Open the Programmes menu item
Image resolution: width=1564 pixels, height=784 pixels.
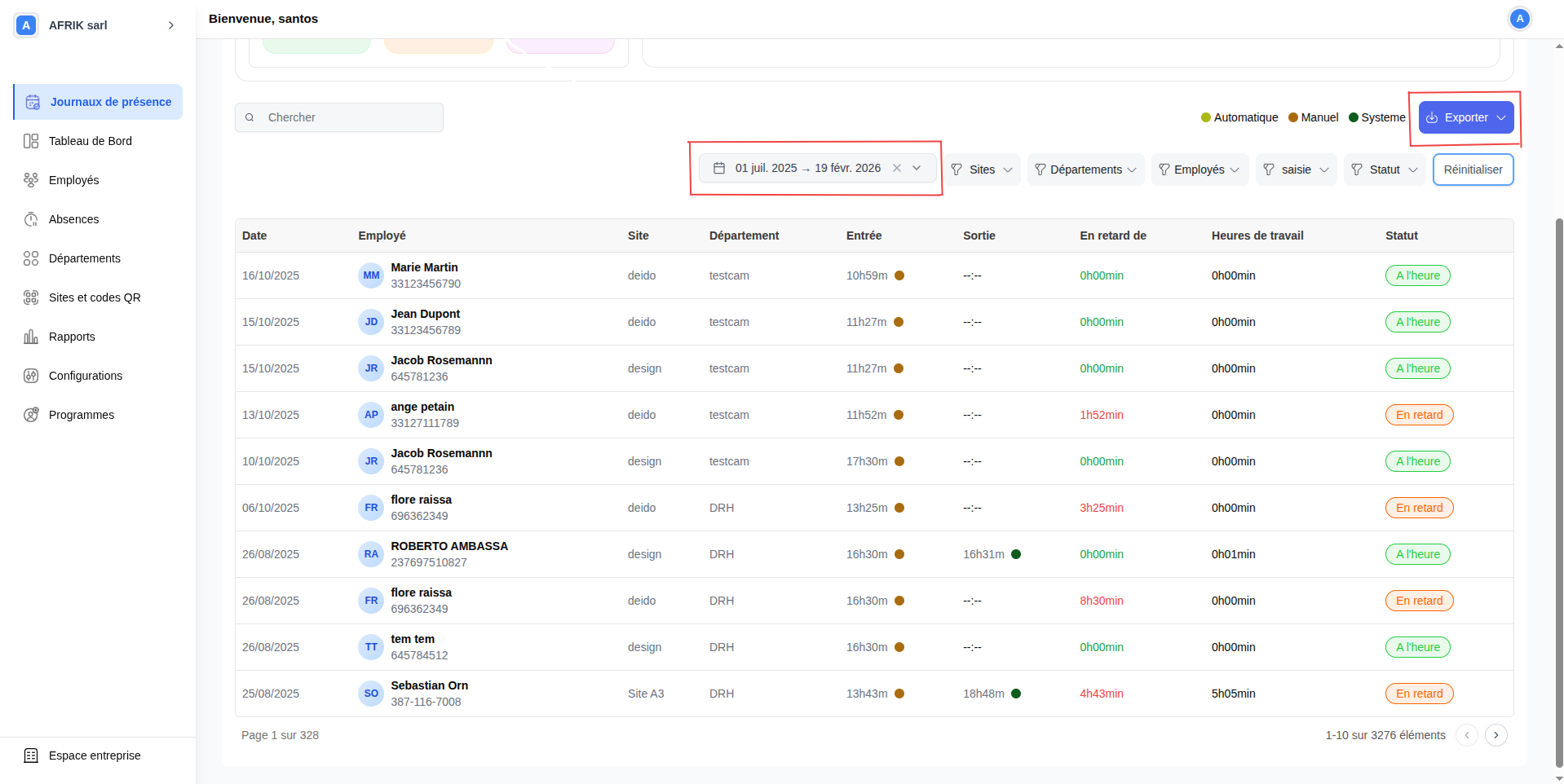point(82,415)
